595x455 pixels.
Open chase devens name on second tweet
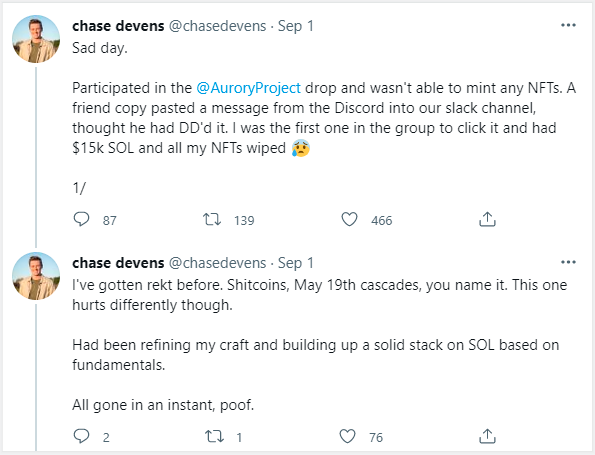(x=118, y=263)
